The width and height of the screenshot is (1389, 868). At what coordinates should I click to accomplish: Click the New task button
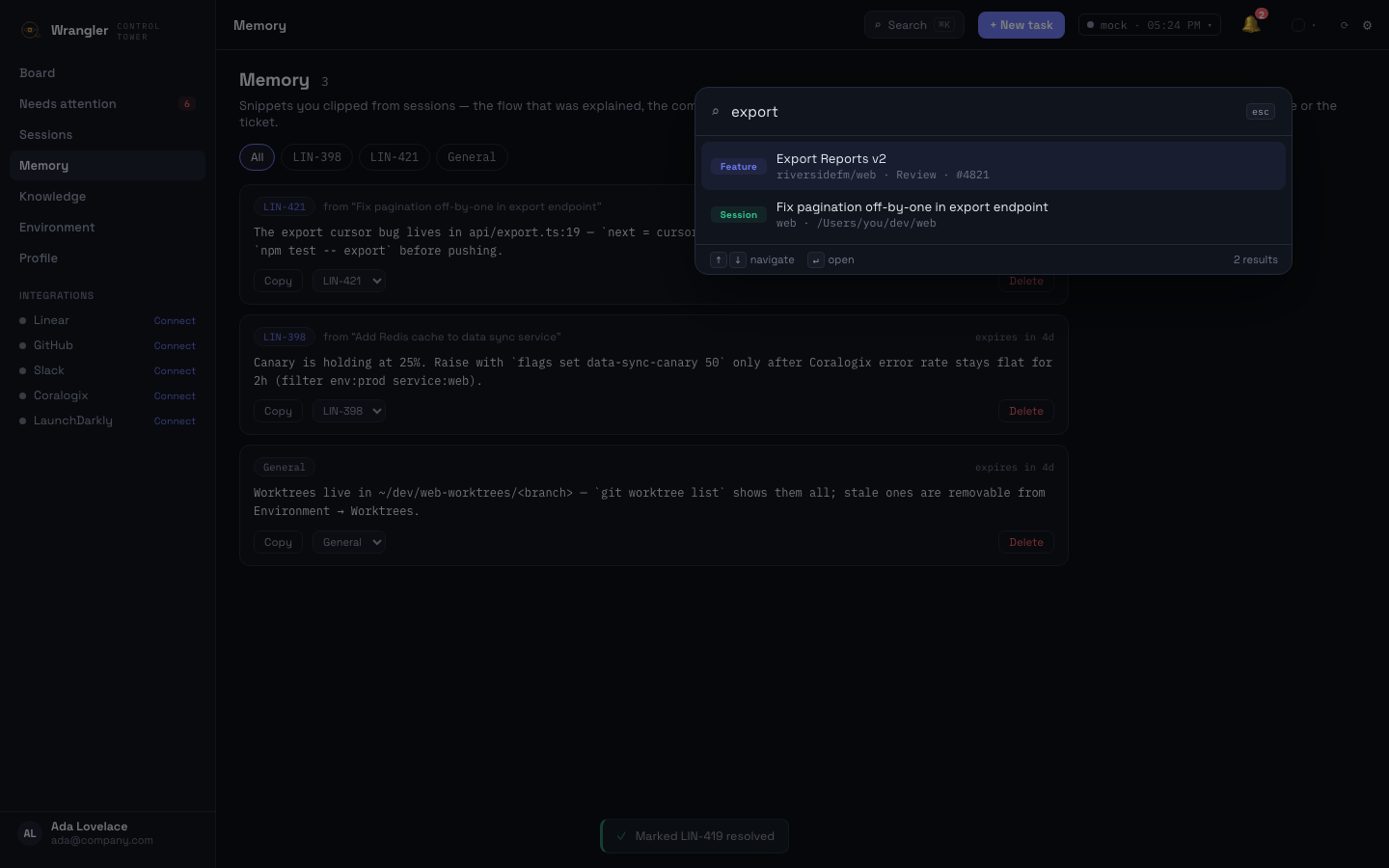(x=1021, y=25)
